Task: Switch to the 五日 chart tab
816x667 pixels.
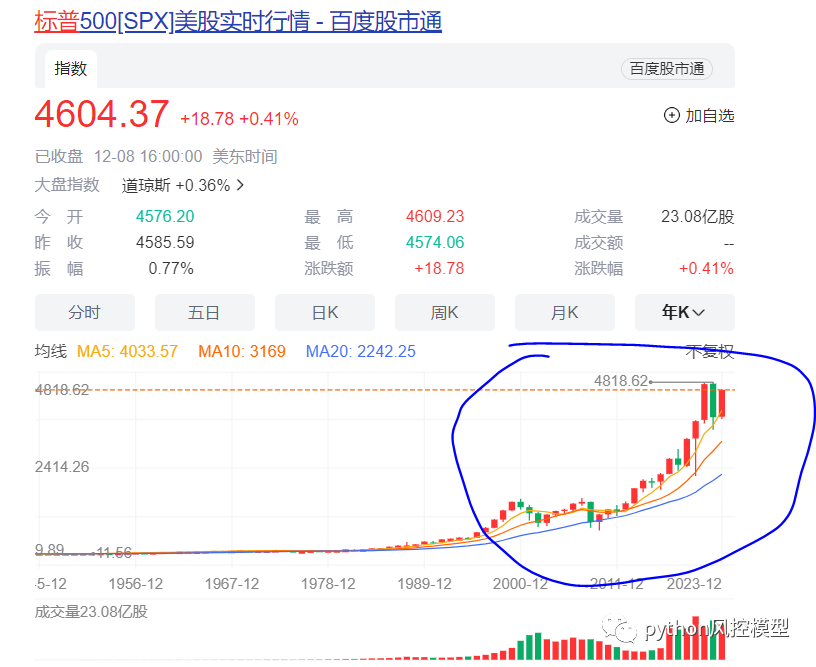Action: pyautogui.click(x=205, y=312)
